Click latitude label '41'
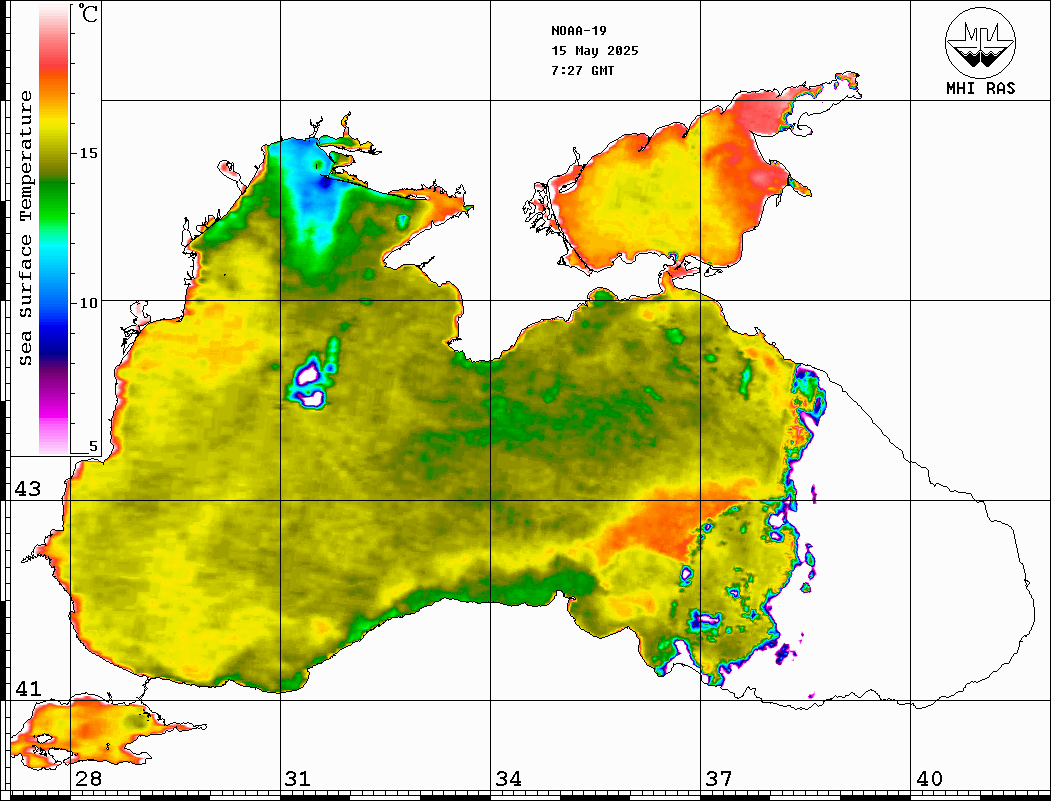The height and width of the screenshot is (801, 1051). tap(27, 689)
